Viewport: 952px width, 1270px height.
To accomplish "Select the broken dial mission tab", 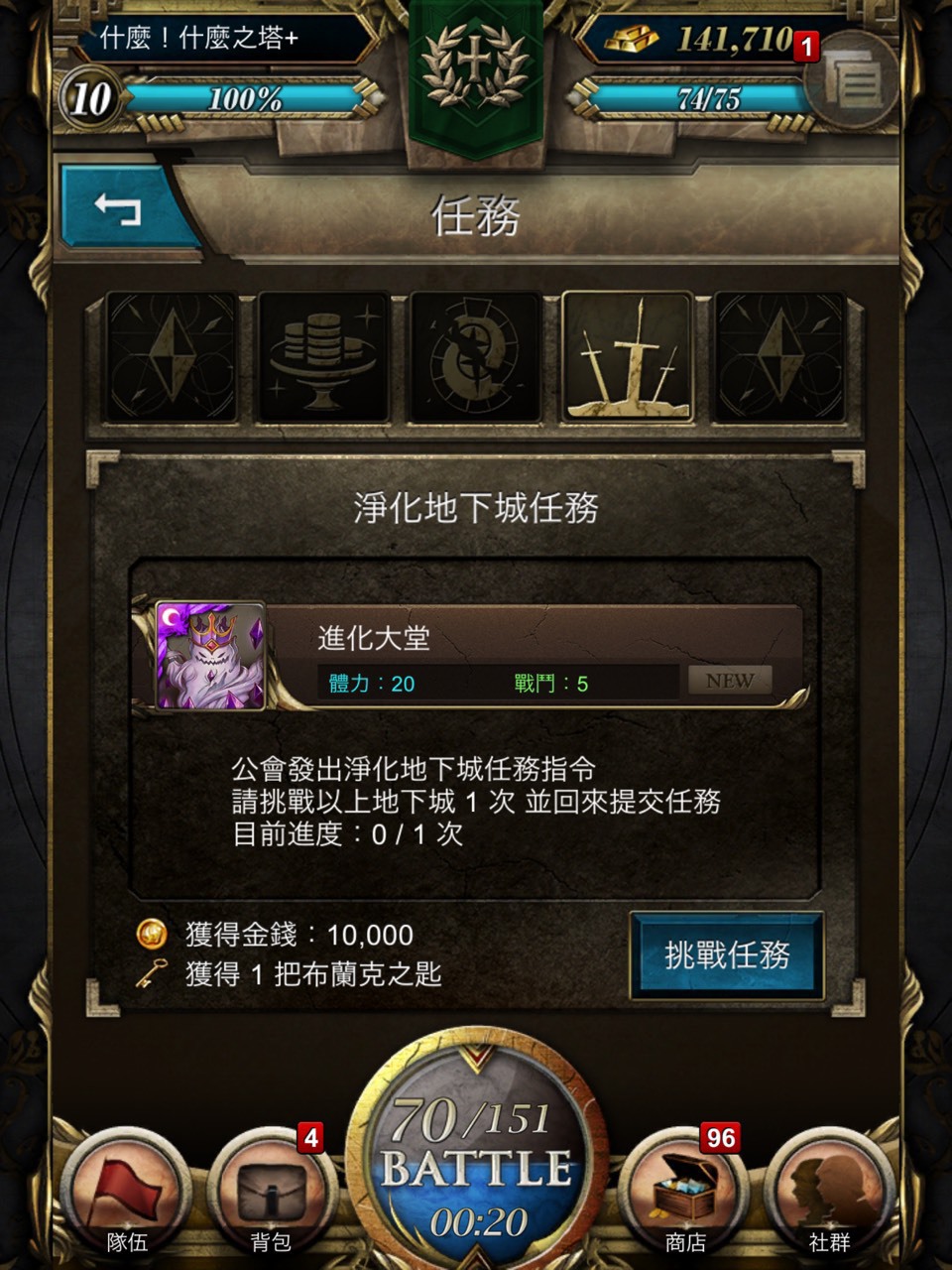I will pyautogui.click(x=476, y=357).
